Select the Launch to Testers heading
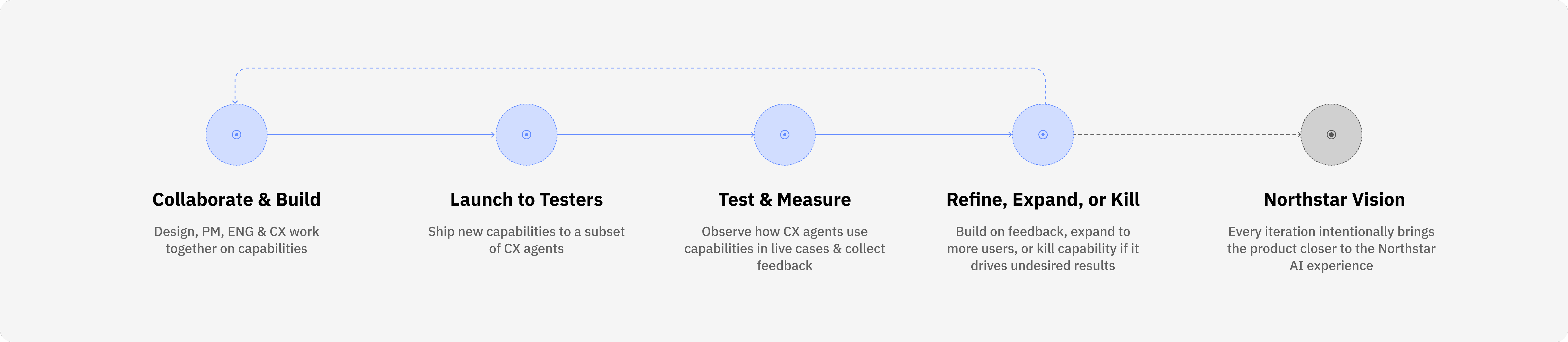Image resolution: width=1568 pixels, height=342 pixels. click(x=527, y=199)
